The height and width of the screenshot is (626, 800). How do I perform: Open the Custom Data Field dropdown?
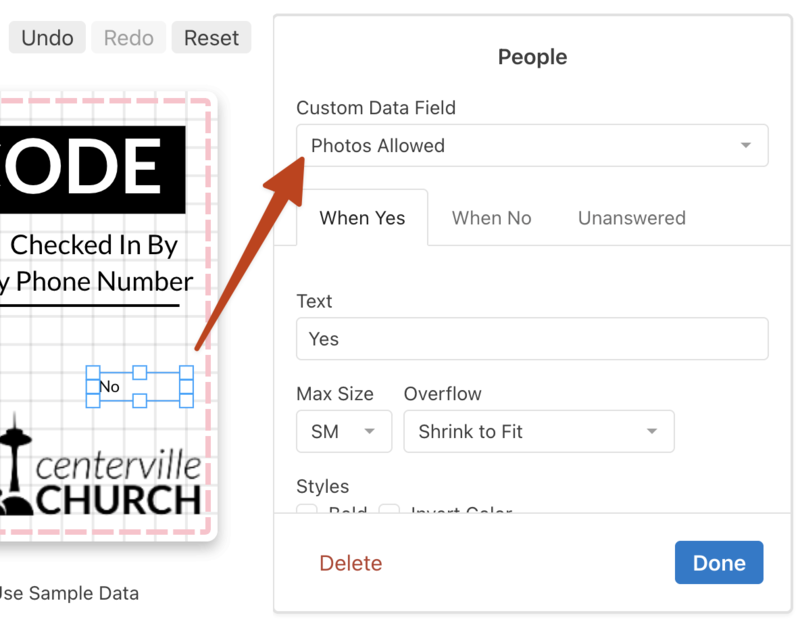tap(531, 146)
